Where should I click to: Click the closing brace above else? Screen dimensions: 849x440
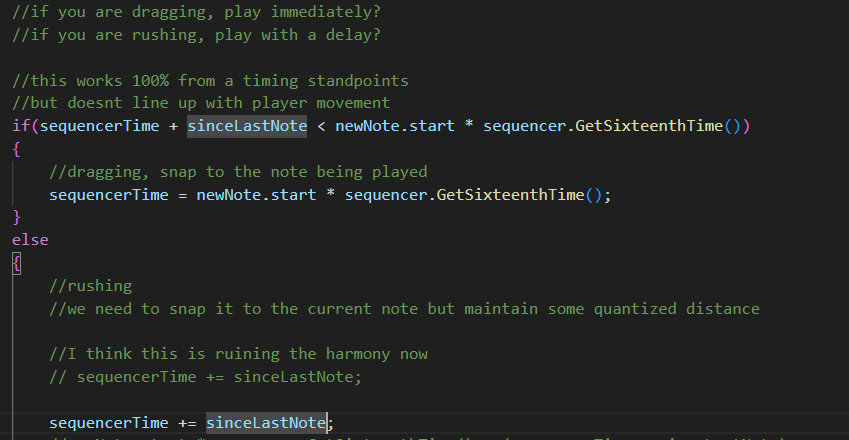point(16,217)
